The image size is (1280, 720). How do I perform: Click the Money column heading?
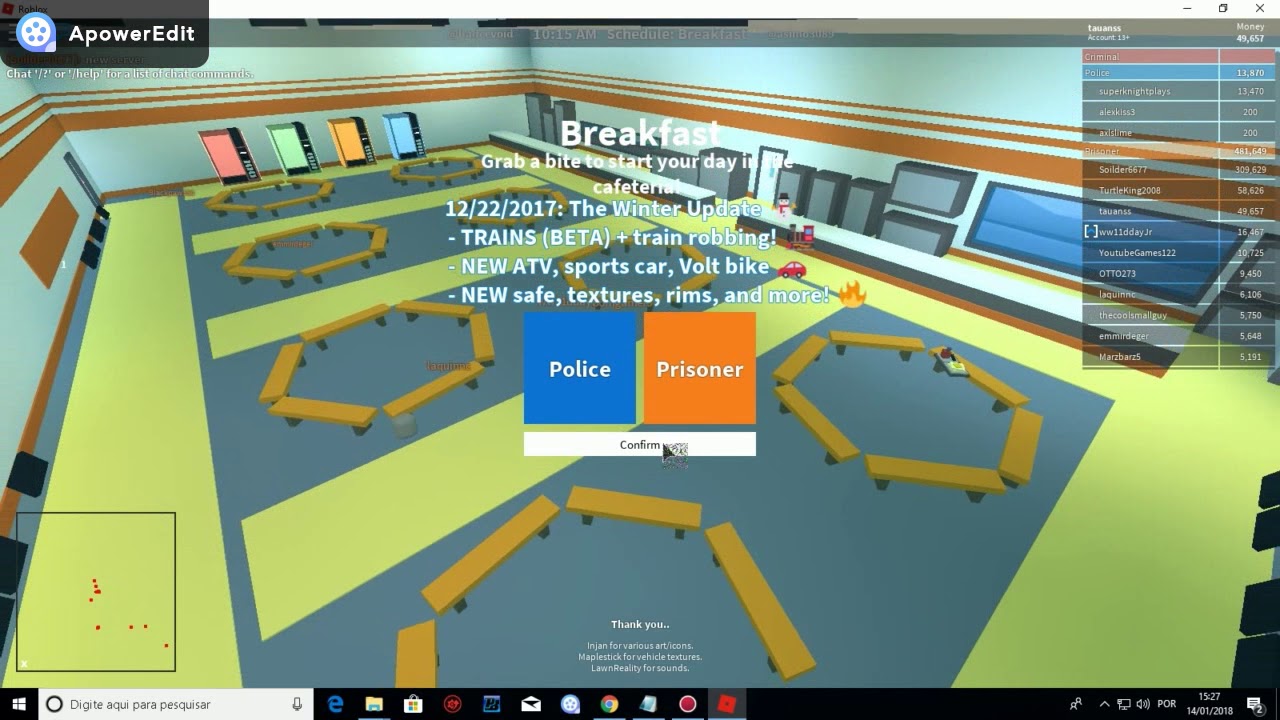(1250, 27)
